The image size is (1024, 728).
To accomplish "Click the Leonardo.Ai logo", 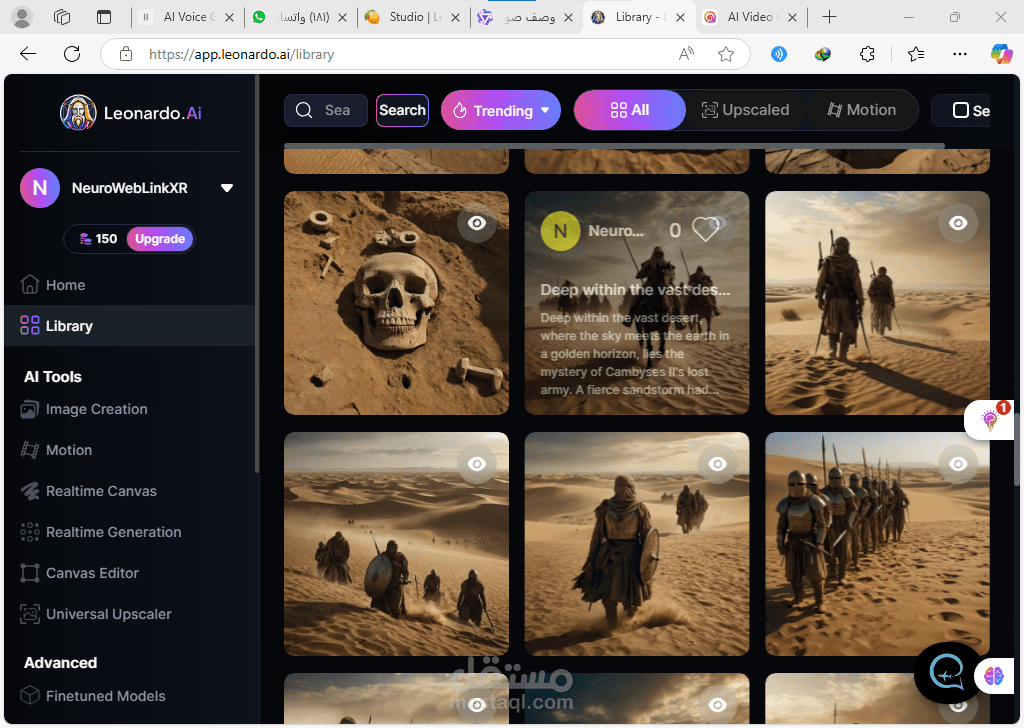I will 131,112.
